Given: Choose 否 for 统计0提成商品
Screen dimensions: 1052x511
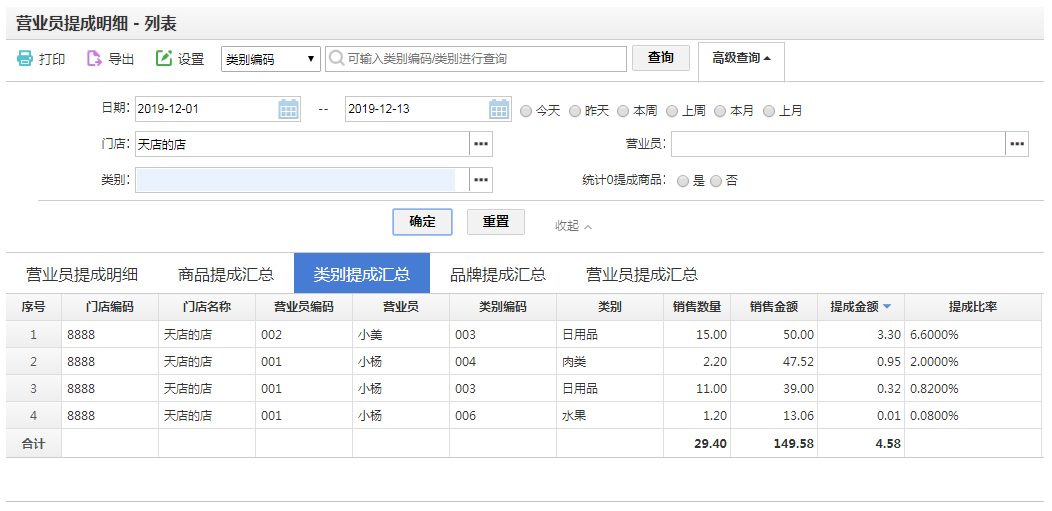Looking at the screenshot, I should coord(716,181).
